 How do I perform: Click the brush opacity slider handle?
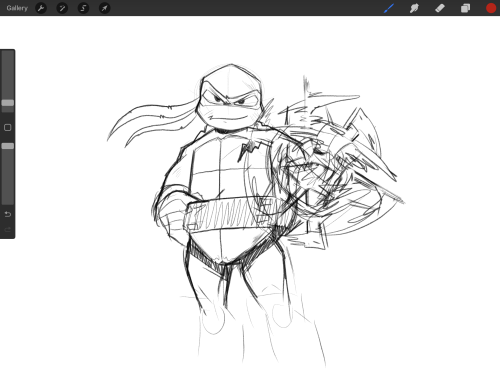coord(8,146)
